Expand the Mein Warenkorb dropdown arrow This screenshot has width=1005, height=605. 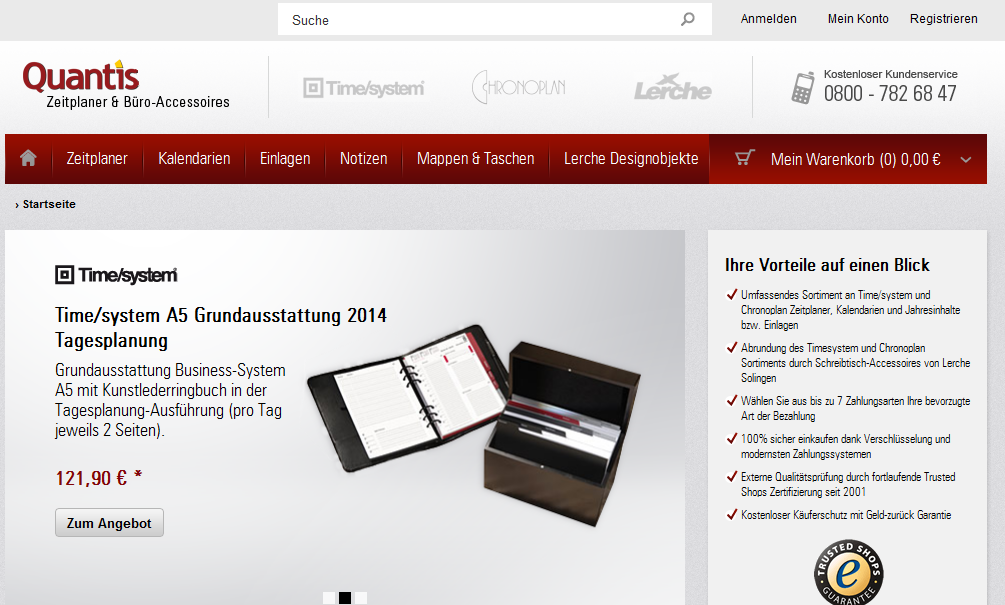click(x=966, y=160)
